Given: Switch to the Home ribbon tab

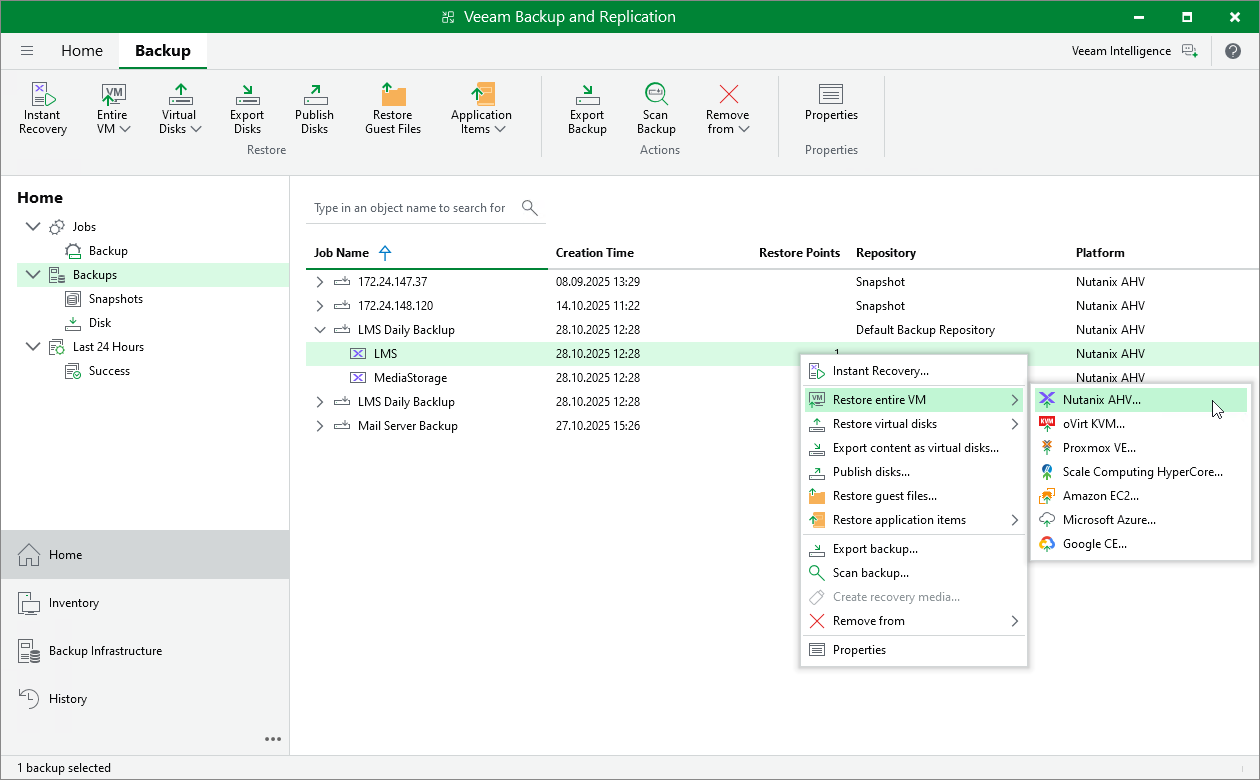Looking at the screenshot, I should pos(82,51).
